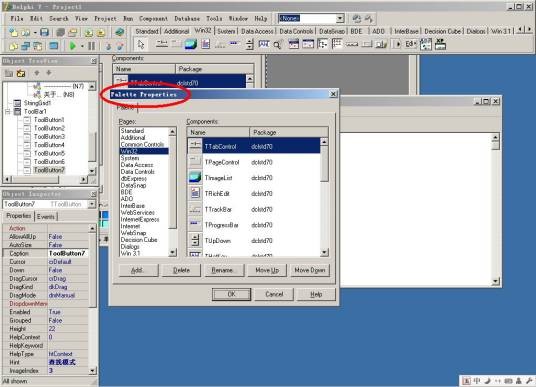Image resolution: width=536 pixels, height=387 pixels.
Task: Click the Caption property value ToolButton7
Action: click(x=68, y=253)
